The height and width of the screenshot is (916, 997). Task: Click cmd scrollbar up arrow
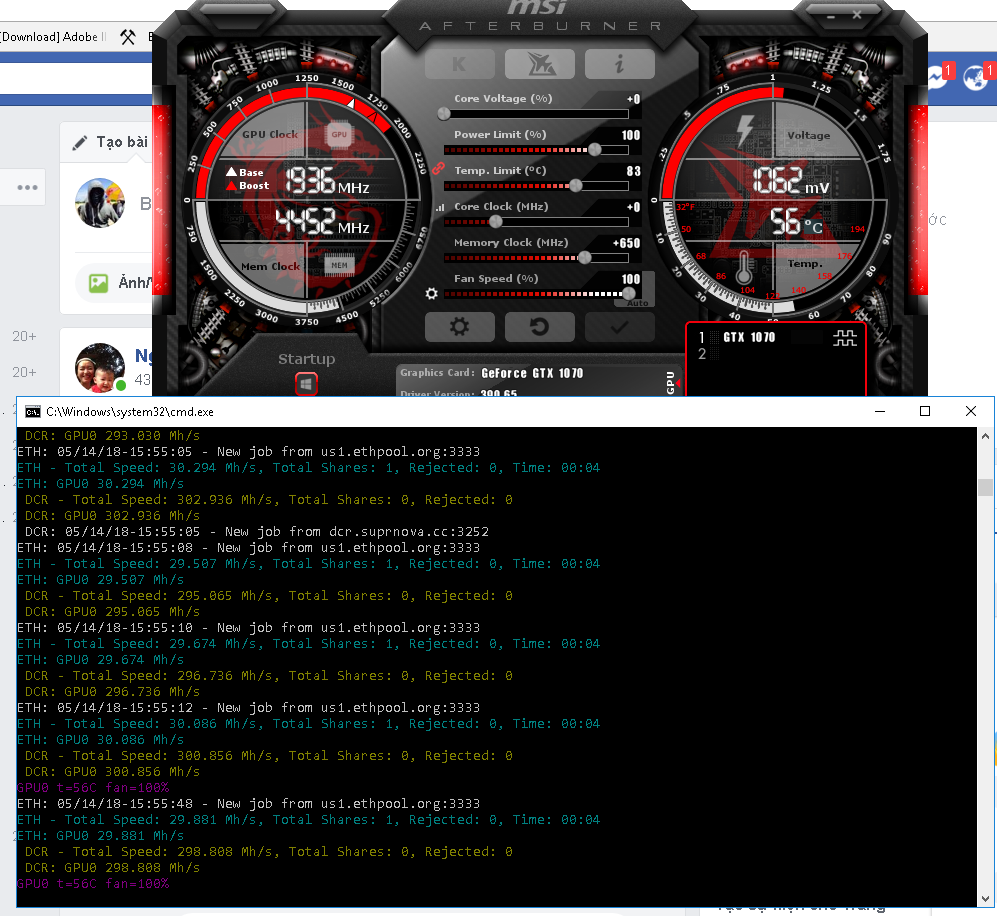click(985, 436)
